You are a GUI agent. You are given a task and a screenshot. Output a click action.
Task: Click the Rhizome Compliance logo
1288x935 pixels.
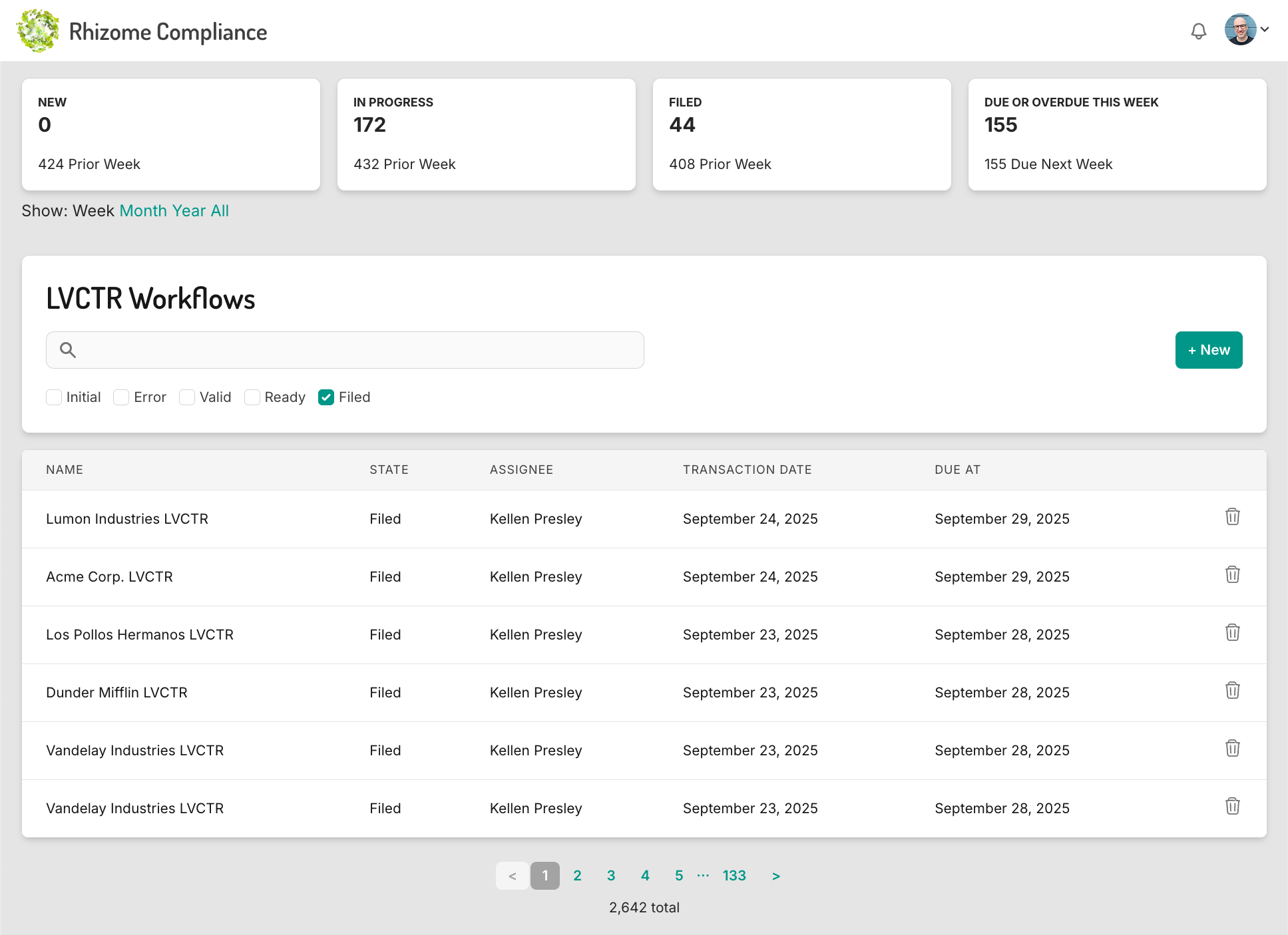coord(38,31)
